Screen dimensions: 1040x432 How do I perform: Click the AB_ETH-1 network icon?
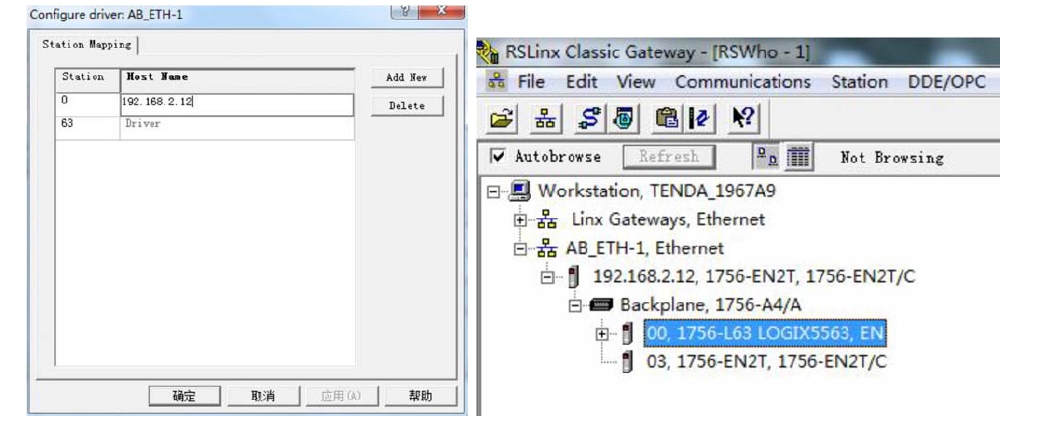click(547, 248)
